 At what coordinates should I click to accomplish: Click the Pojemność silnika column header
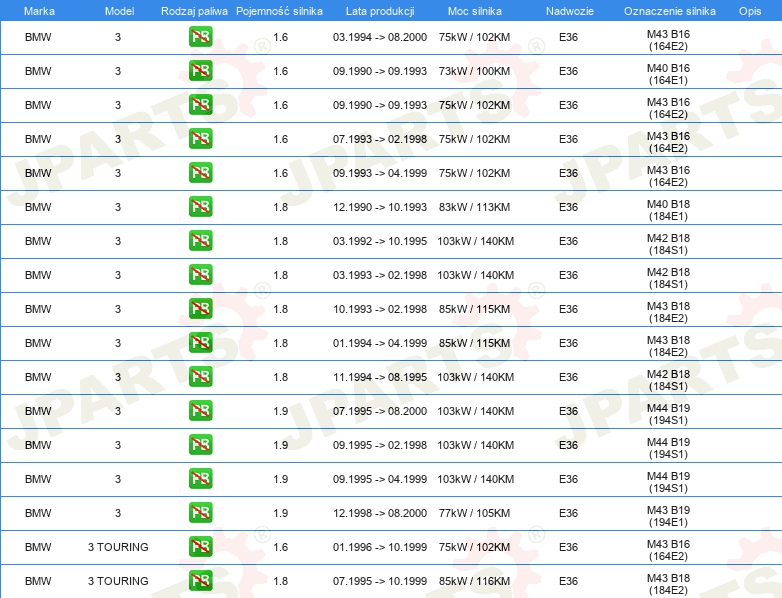click(279, 11)
